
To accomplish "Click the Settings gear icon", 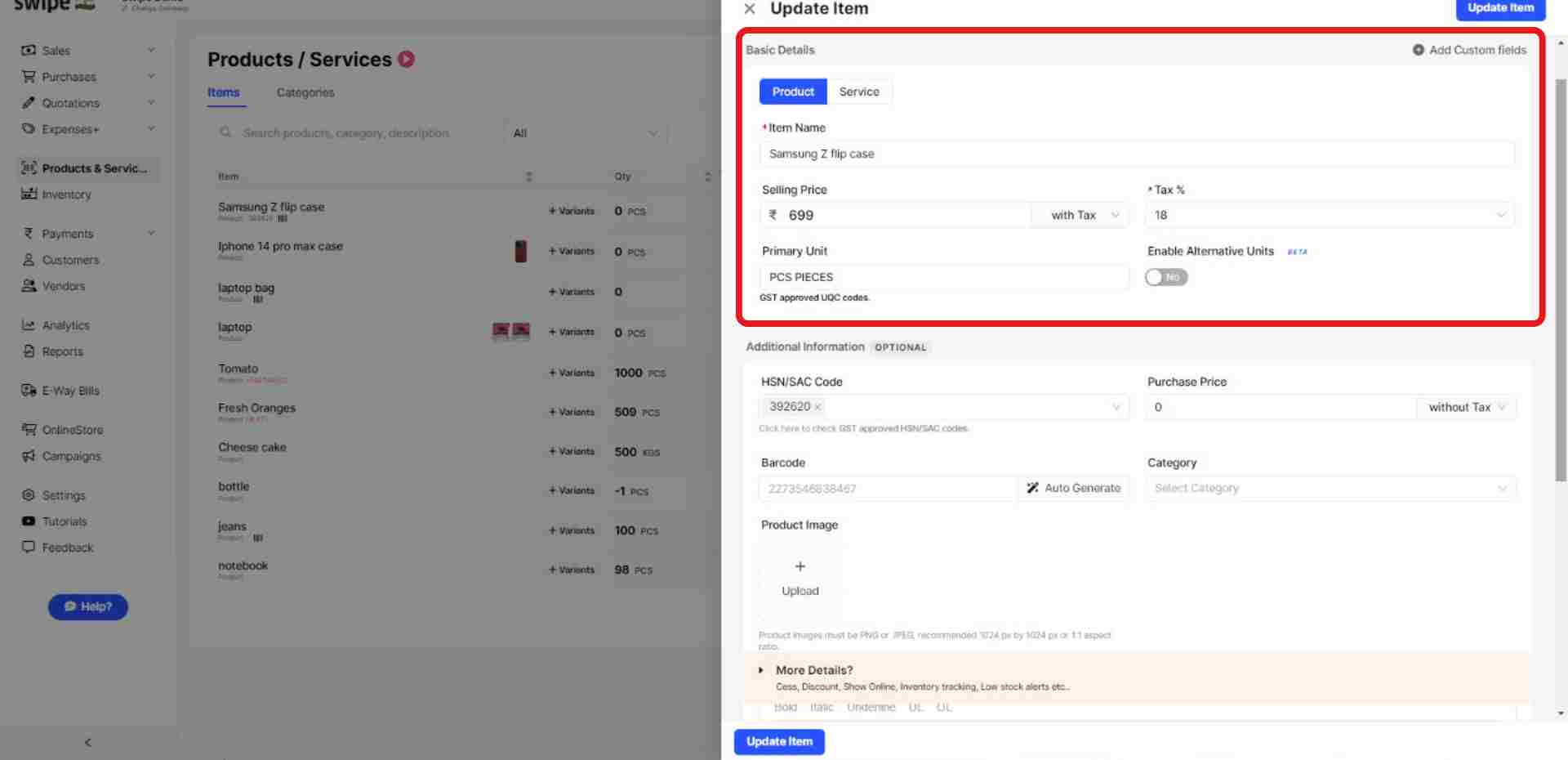I will click(x=29, y=495).
